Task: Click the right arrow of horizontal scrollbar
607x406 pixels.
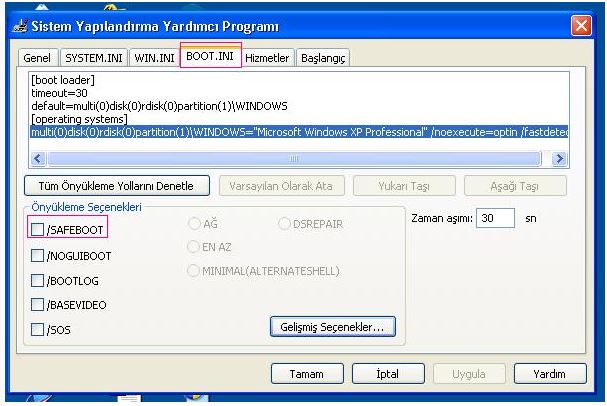Action: [x=559, y=158]
